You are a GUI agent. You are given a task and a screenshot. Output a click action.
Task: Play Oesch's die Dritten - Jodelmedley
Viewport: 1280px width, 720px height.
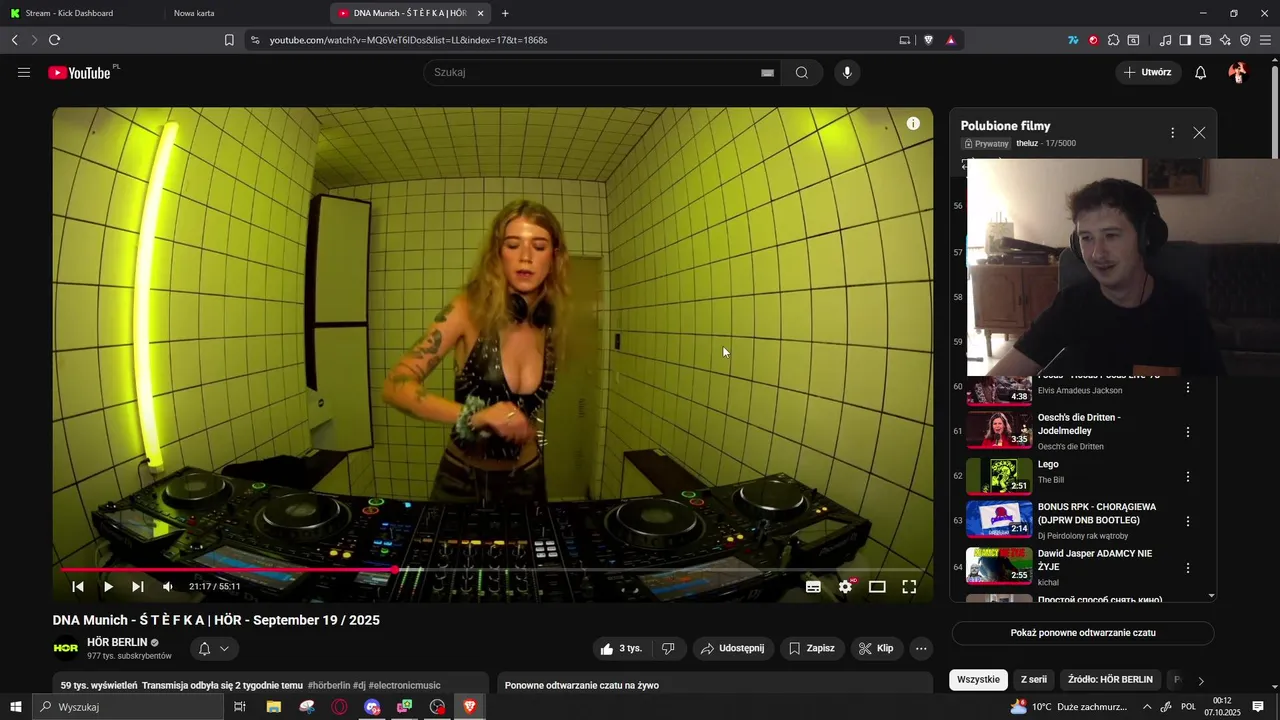pyautogui.click(x=1079, y=424)
